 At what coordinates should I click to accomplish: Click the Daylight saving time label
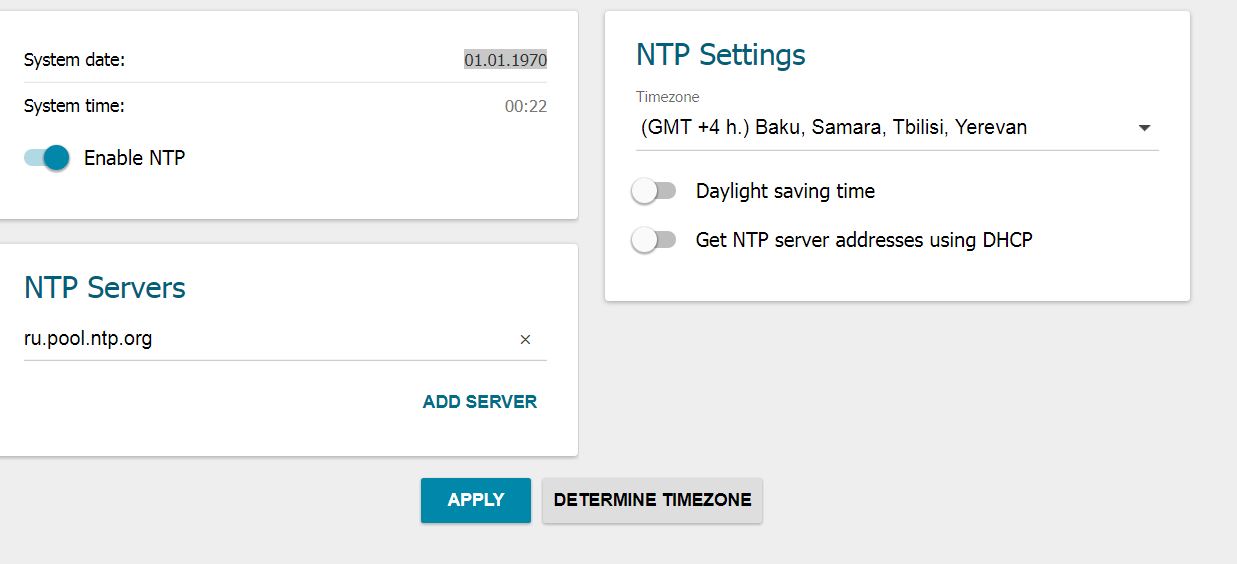[785, 191]
